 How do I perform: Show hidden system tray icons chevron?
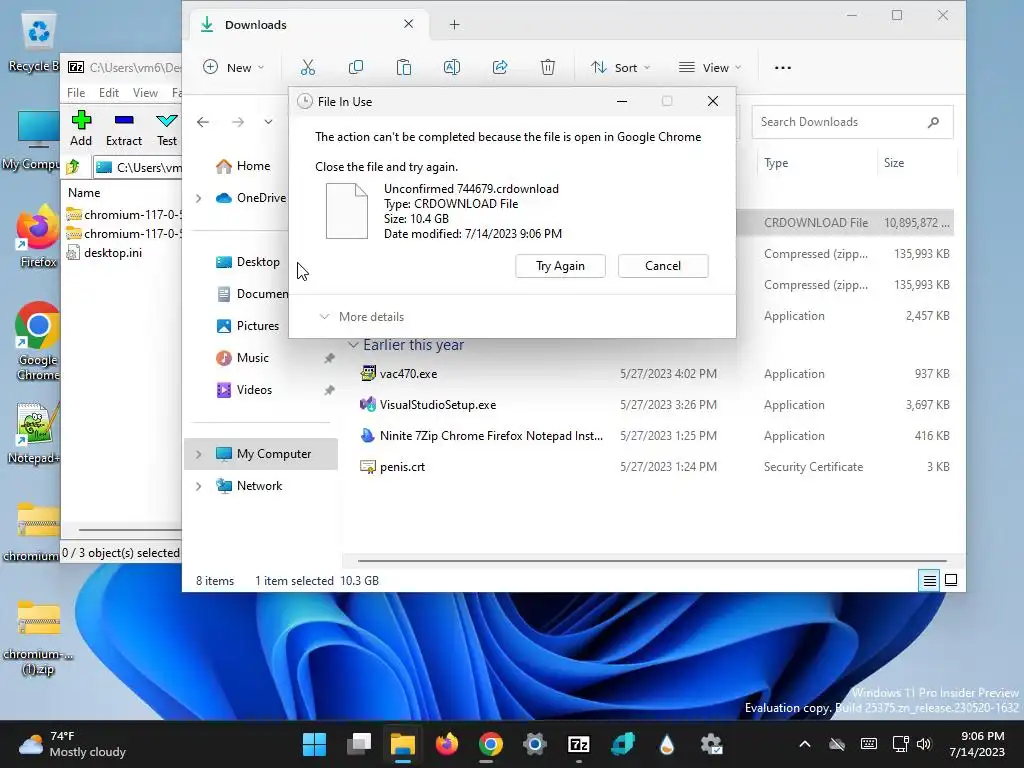click(805, 744)
